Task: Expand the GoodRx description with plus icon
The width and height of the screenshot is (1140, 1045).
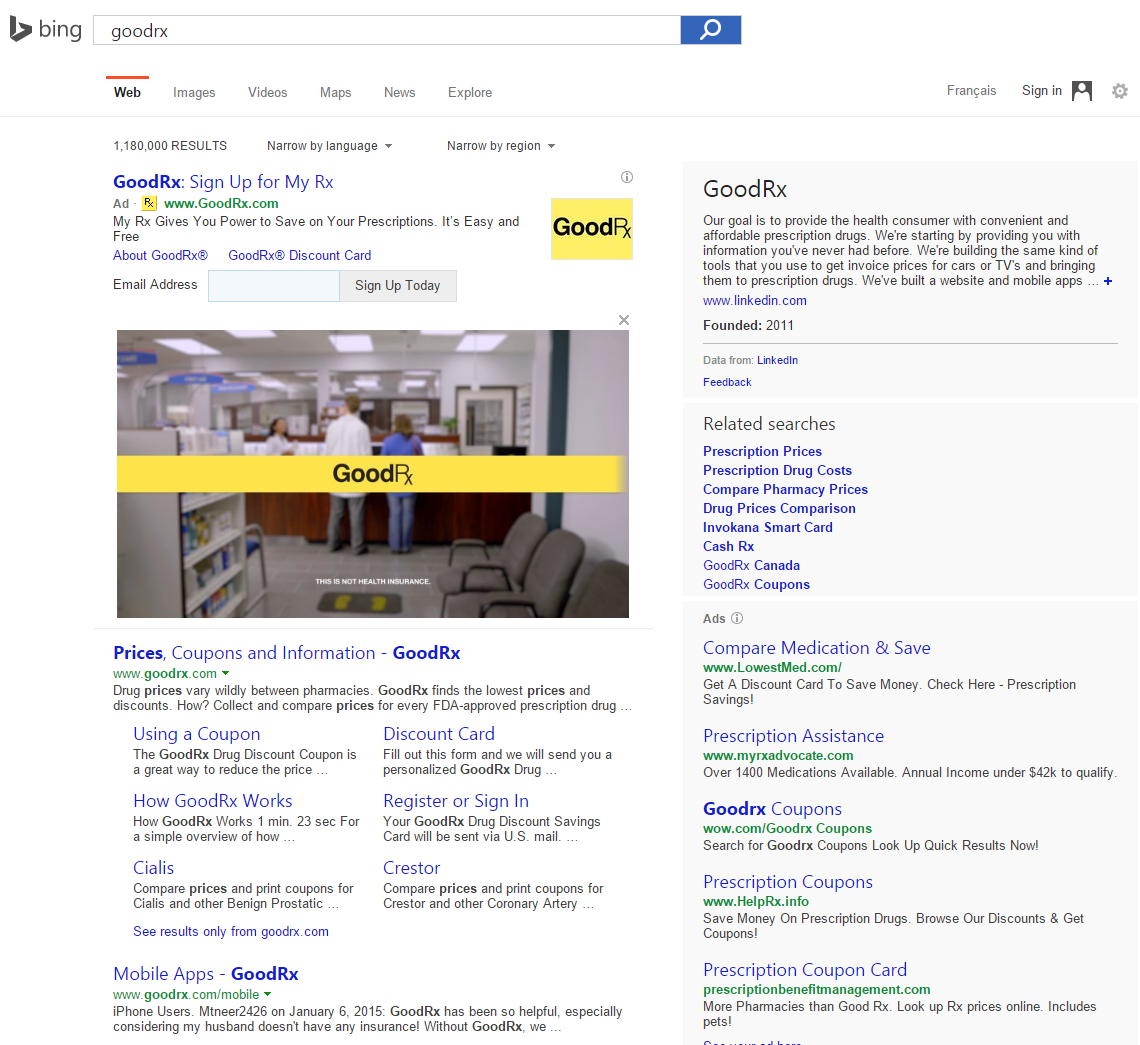Action: pyautogui.click(x=1108, y=281)
